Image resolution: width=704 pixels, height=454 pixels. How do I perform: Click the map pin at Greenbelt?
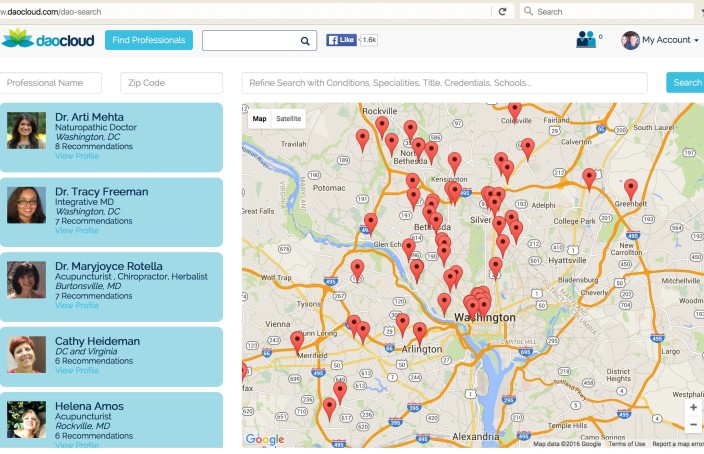pos(631,189)
